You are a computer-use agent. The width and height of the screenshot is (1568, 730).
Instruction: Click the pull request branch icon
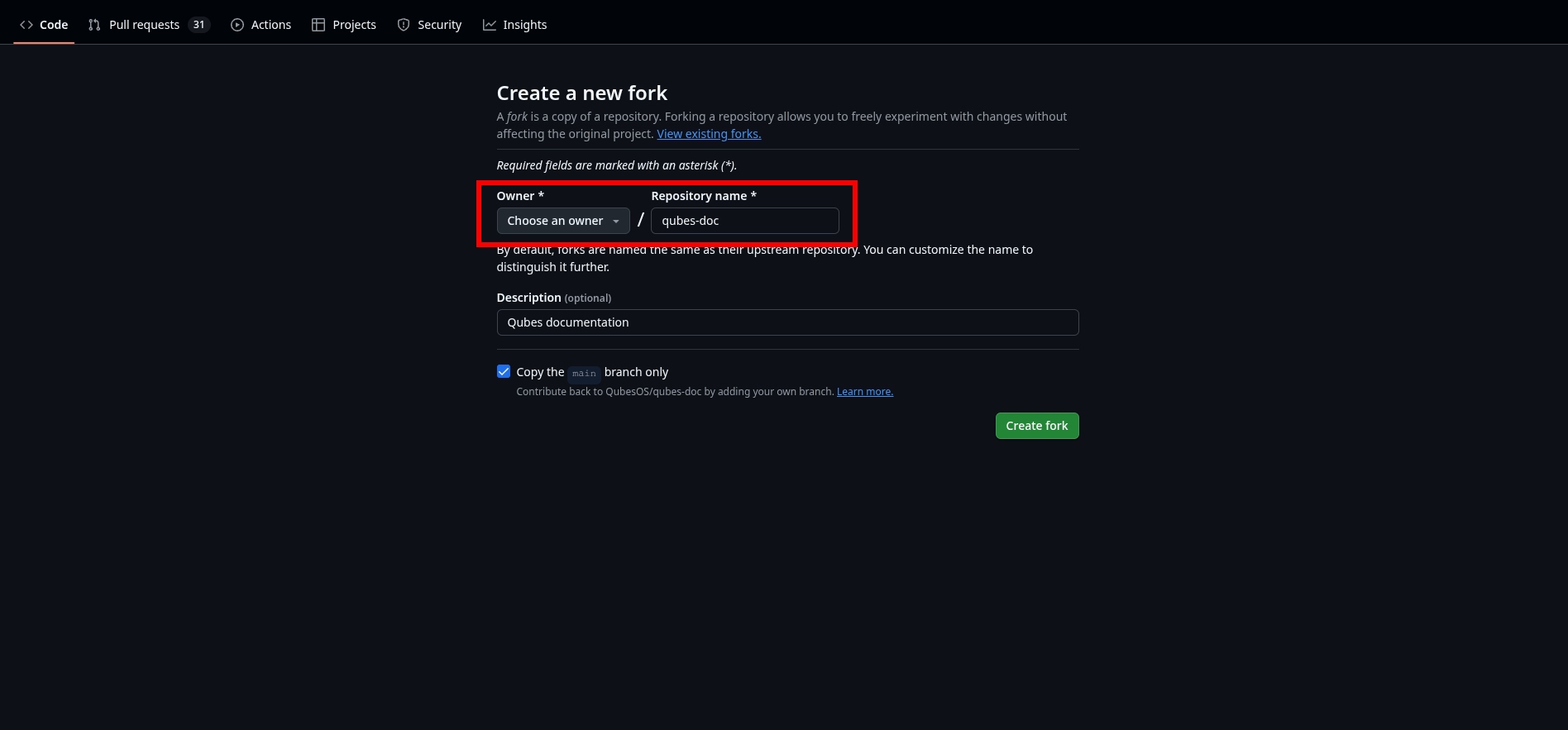(x=93, y=25)
